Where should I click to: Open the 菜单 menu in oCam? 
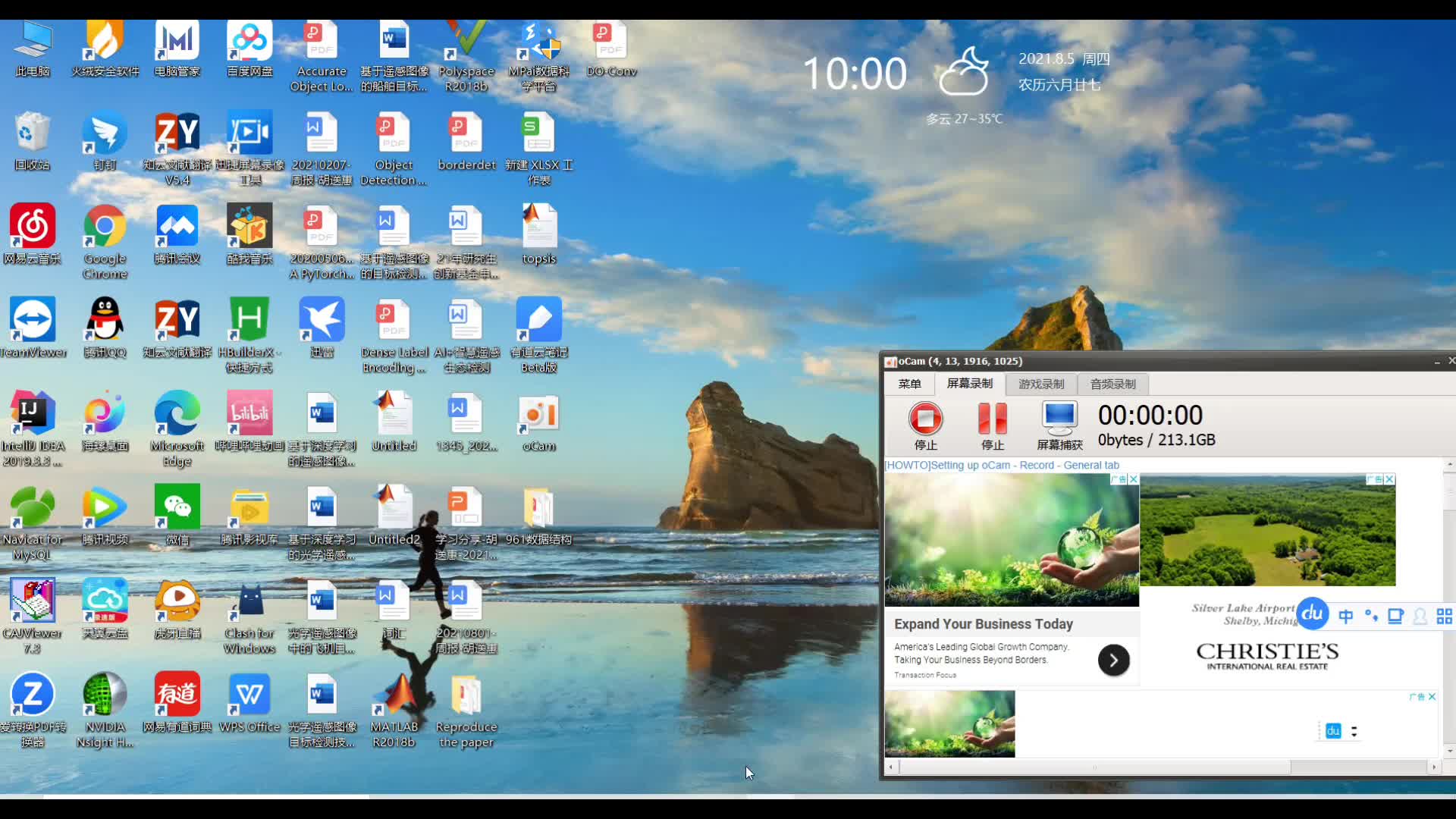(x=909, y=384)
